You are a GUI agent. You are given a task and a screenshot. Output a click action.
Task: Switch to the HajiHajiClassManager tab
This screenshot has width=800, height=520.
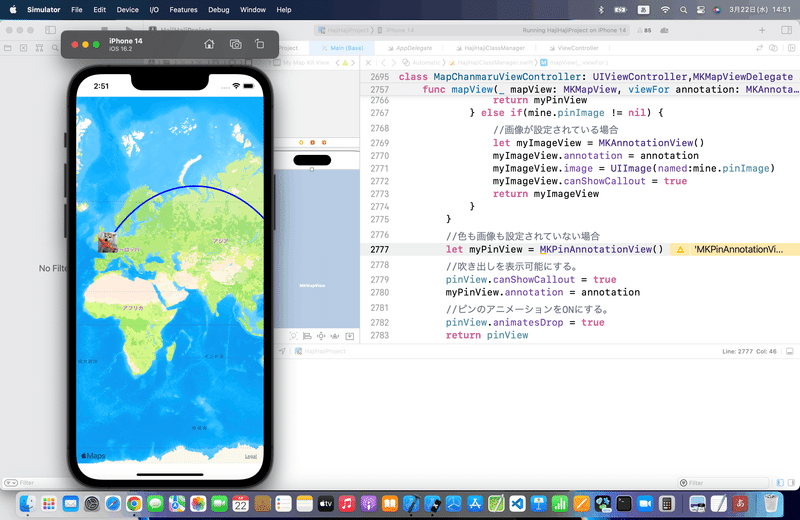pos(490,48)
